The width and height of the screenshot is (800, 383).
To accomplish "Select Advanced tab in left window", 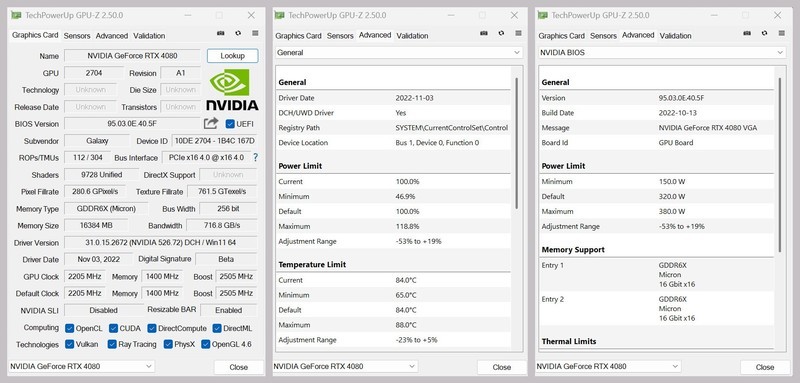I will coord(112,36).
